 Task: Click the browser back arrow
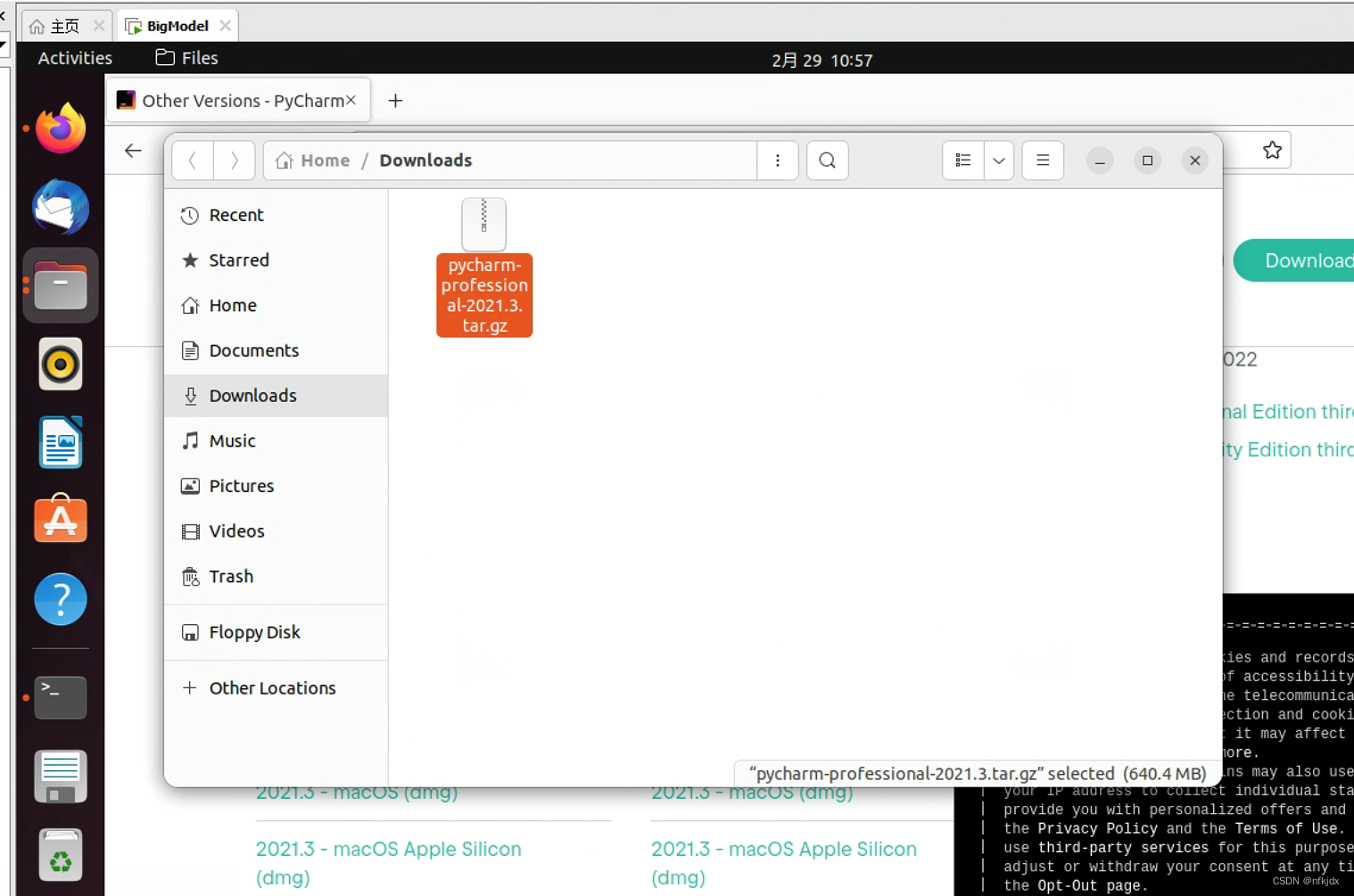(x=134, y=151)
